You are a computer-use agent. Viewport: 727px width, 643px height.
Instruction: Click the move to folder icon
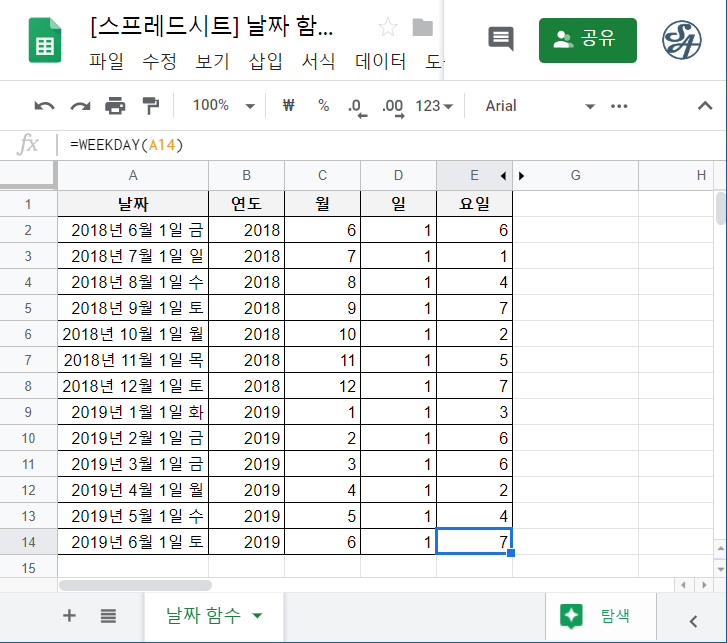pos(423,27)
